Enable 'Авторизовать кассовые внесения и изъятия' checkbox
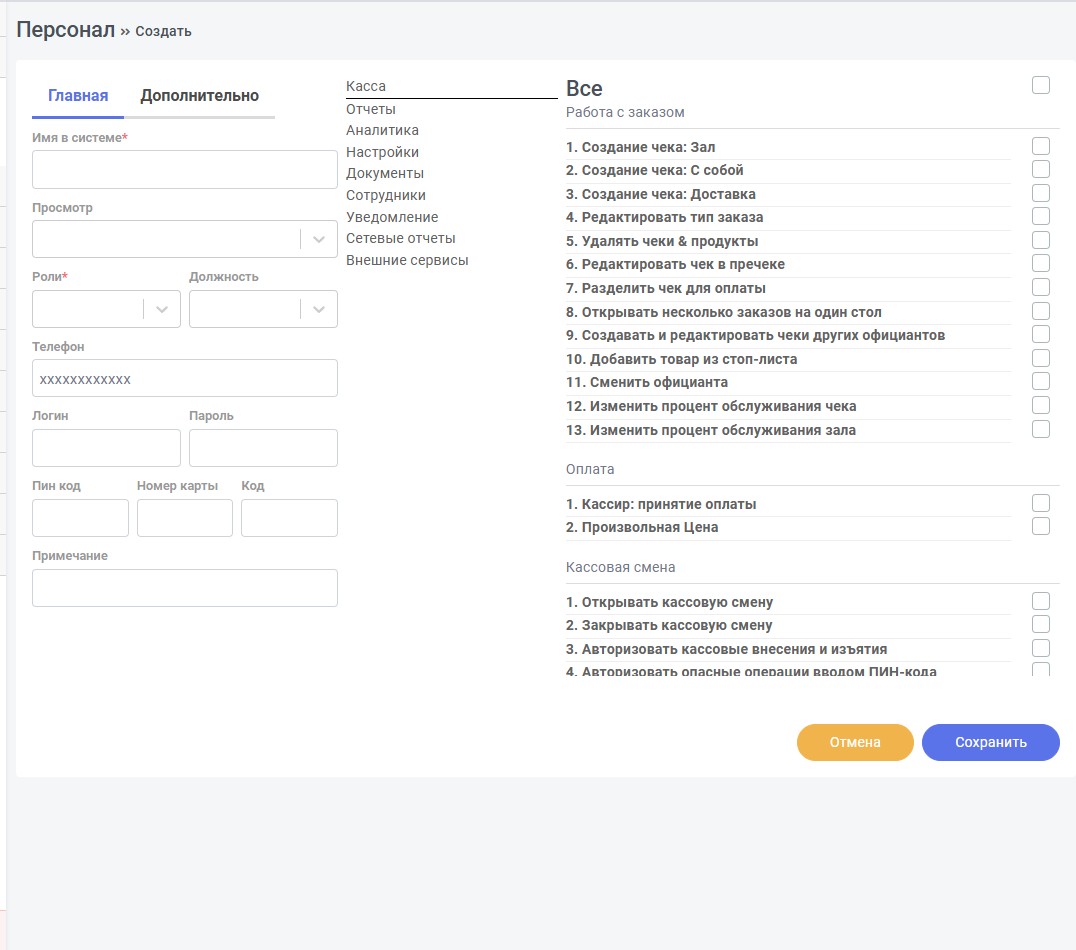1076x950 pixels. coord(1040,648)
